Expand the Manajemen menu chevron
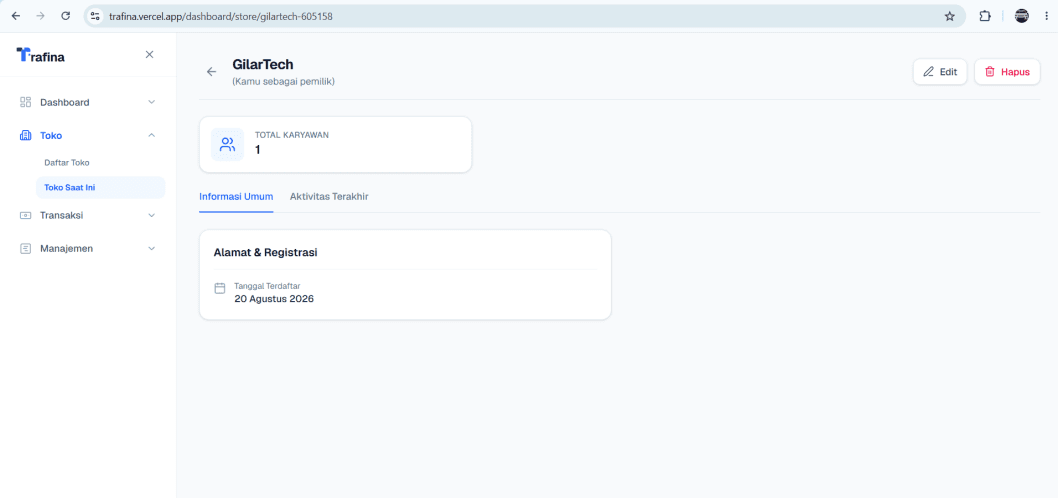This screenshot has height=499, width=1059. coord(151,248)
